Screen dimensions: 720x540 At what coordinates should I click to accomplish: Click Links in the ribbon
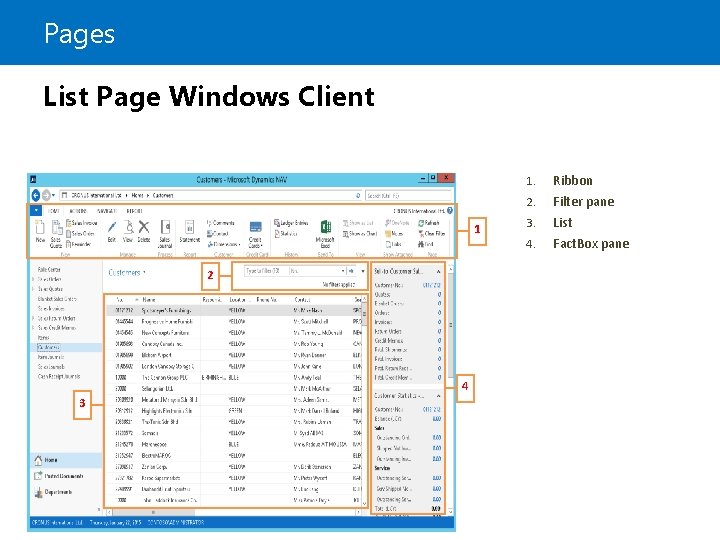tap(394, 244)
